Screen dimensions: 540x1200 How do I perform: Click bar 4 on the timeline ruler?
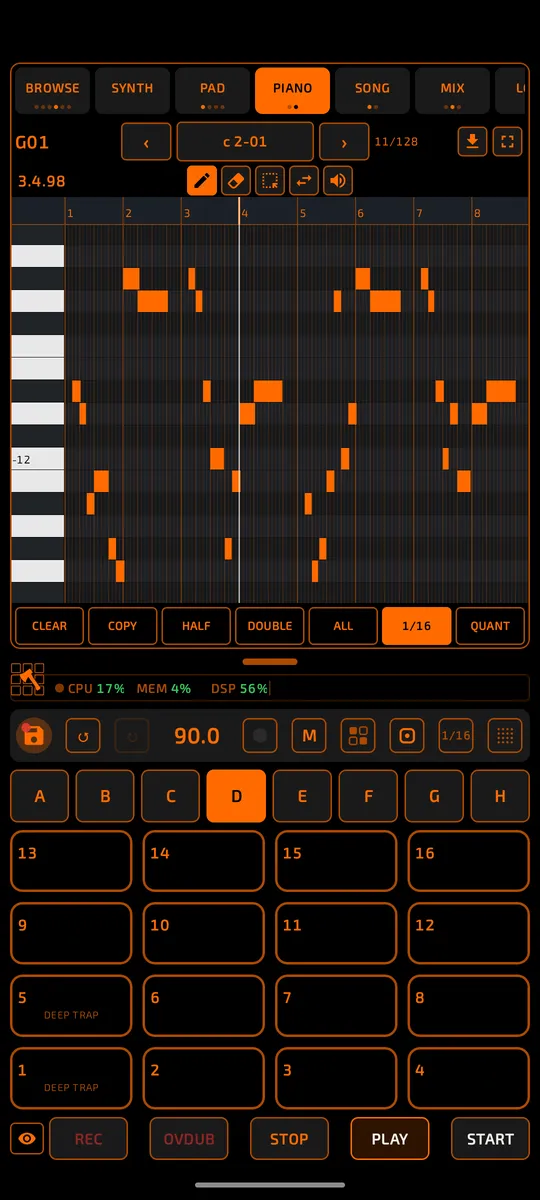click(246, 213)
